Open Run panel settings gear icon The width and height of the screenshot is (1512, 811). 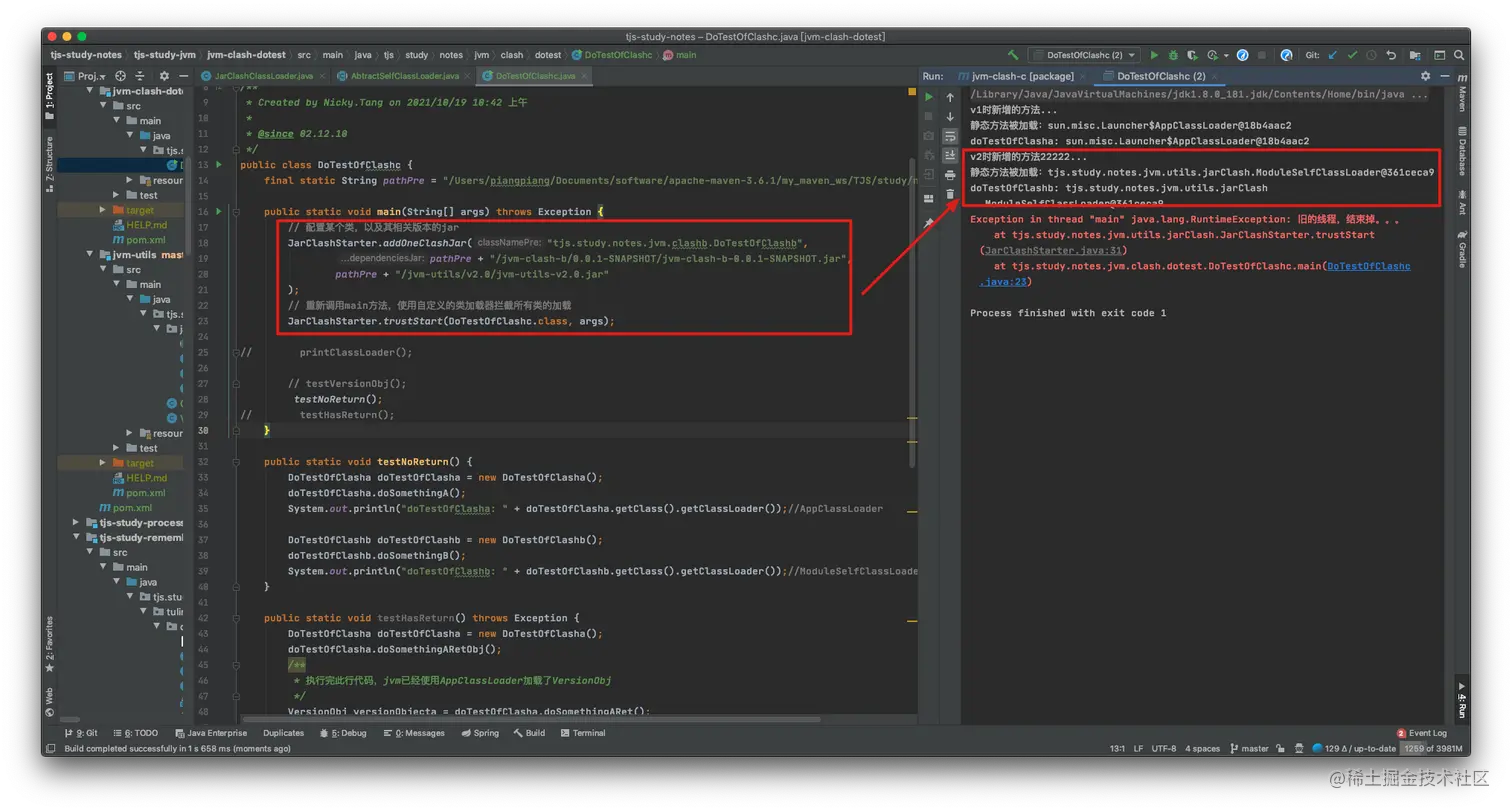coord(1425,76)
